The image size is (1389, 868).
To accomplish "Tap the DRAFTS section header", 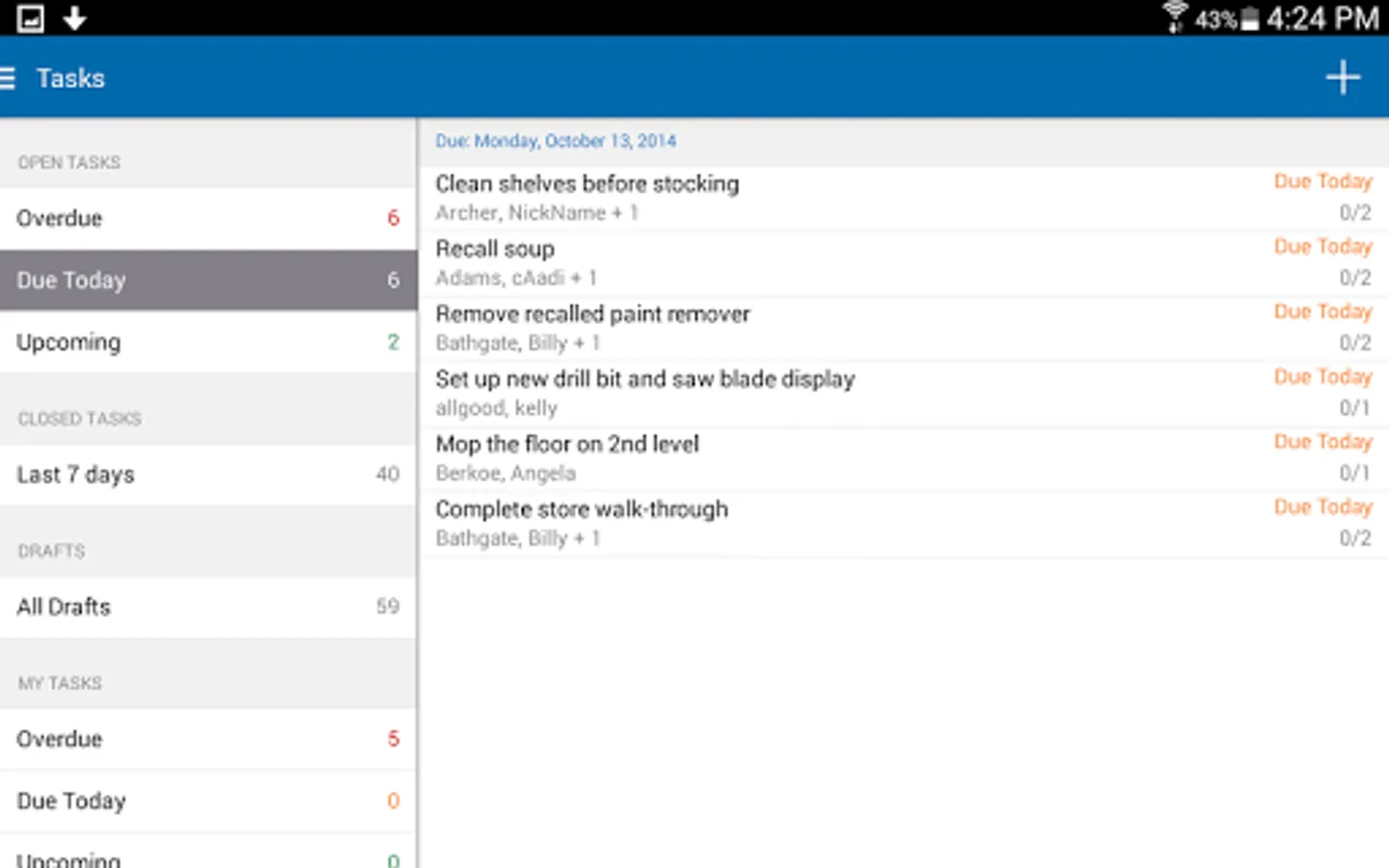I will tap(51, 551).
